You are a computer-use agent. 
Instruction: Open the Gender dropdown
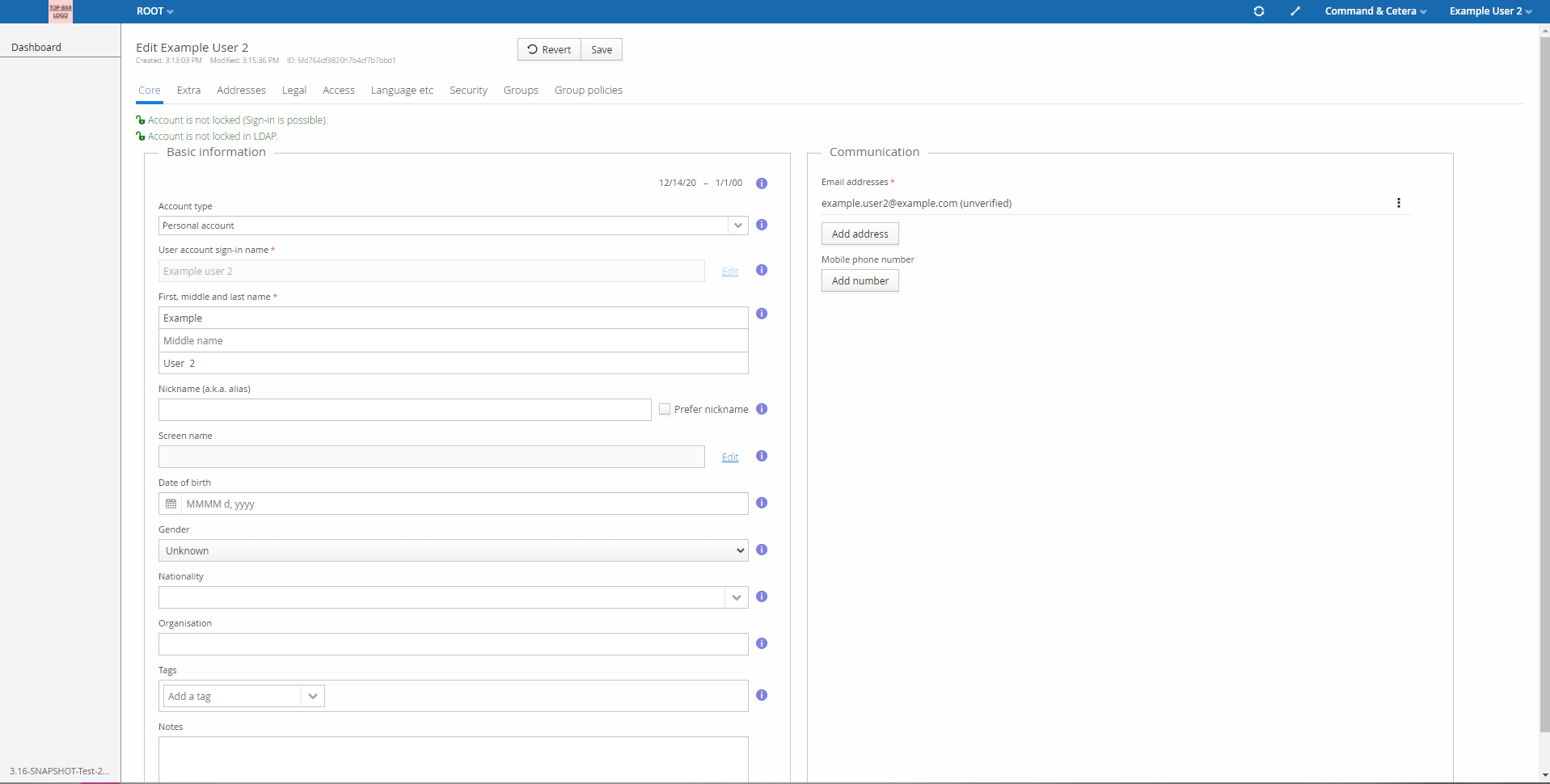453,550
